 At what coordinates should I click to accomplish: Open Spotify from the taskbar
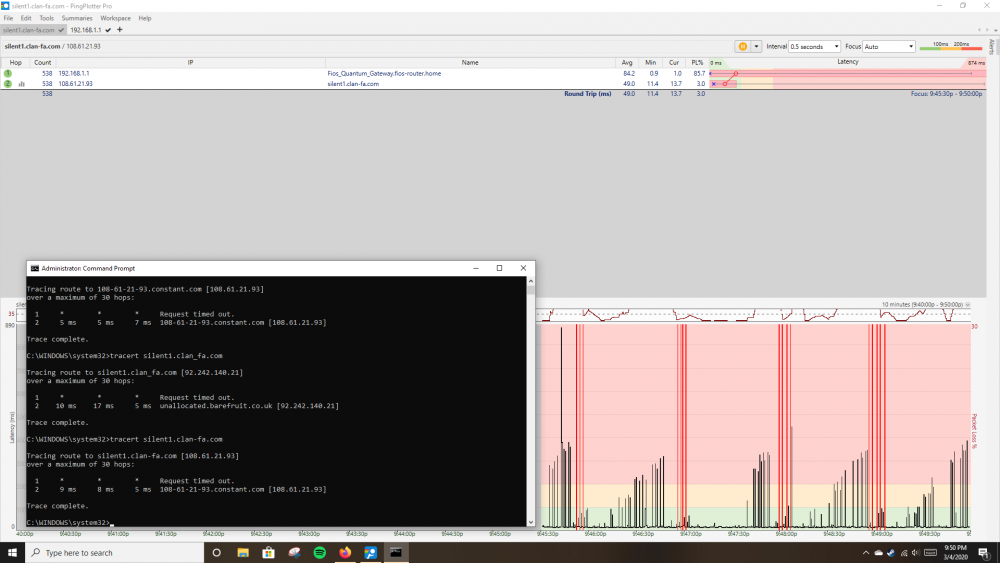pyautogui.click(x=320, y=553)
